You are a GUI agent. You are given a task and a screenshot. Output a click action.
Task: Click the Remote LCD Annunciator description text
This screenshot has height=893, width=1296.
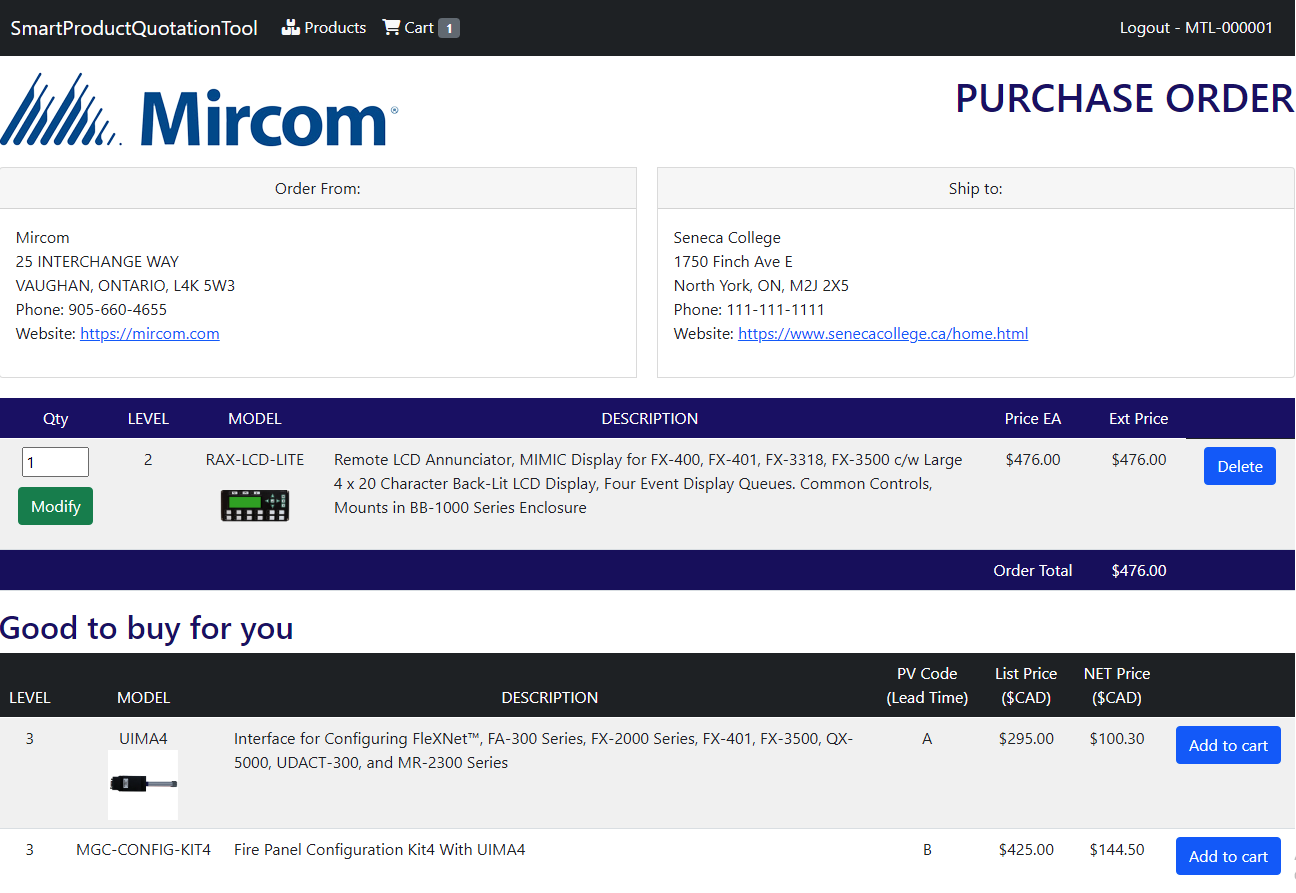point(648,484)
